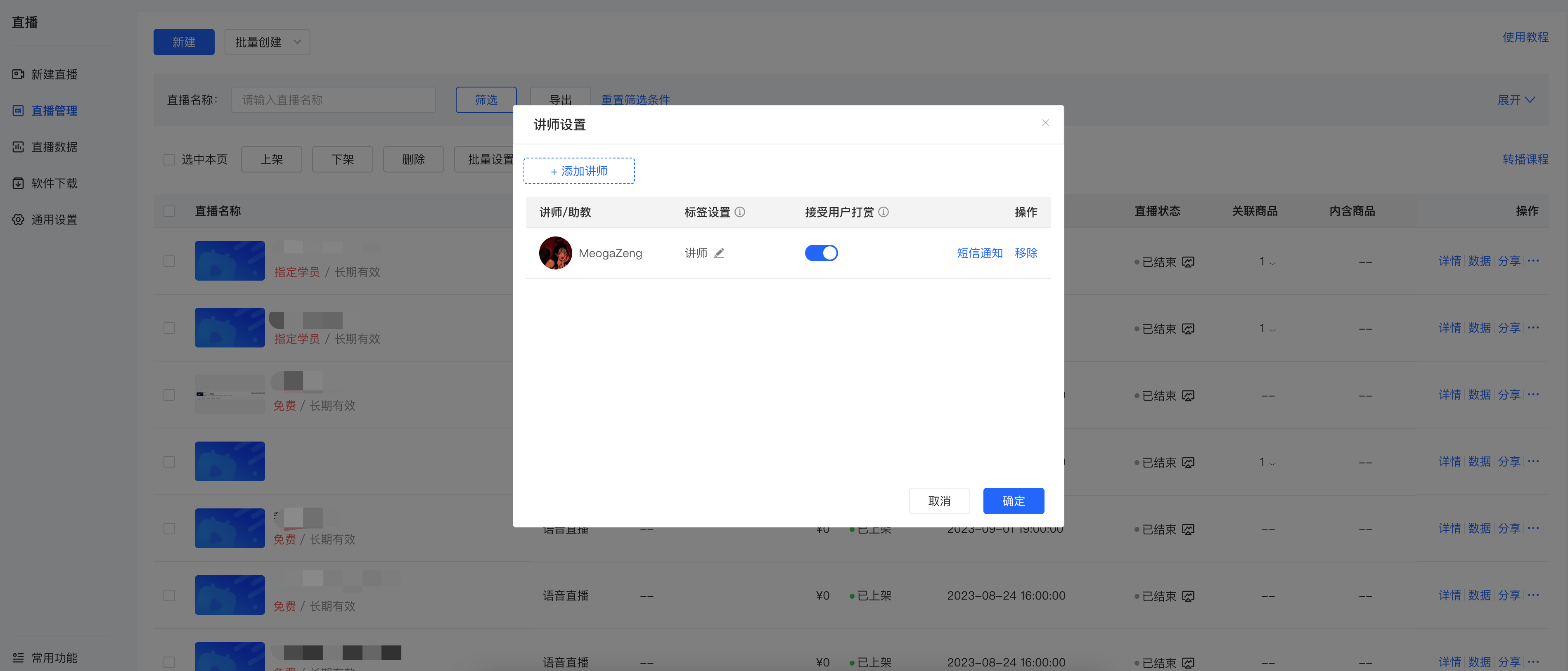Viewport: 1568px width, 671px height.
Task: Toggle 接受用户打赏 switch for MeogaZeng
Action: tap(821, 253)
